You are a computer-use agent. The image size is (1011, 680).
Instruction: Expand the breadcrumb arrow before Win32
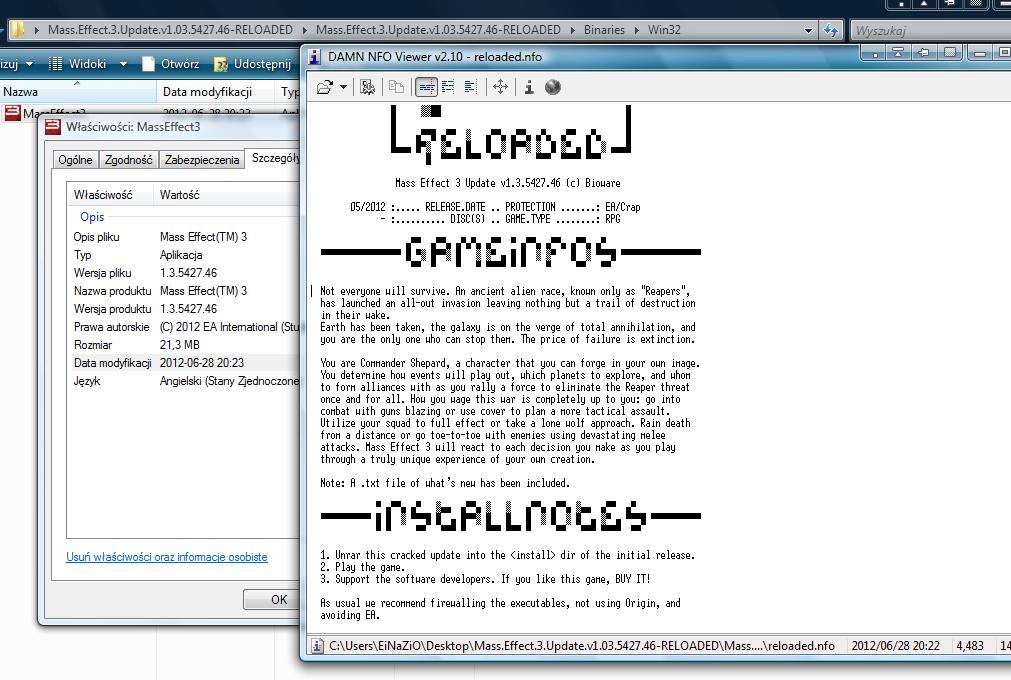point(636,30)
